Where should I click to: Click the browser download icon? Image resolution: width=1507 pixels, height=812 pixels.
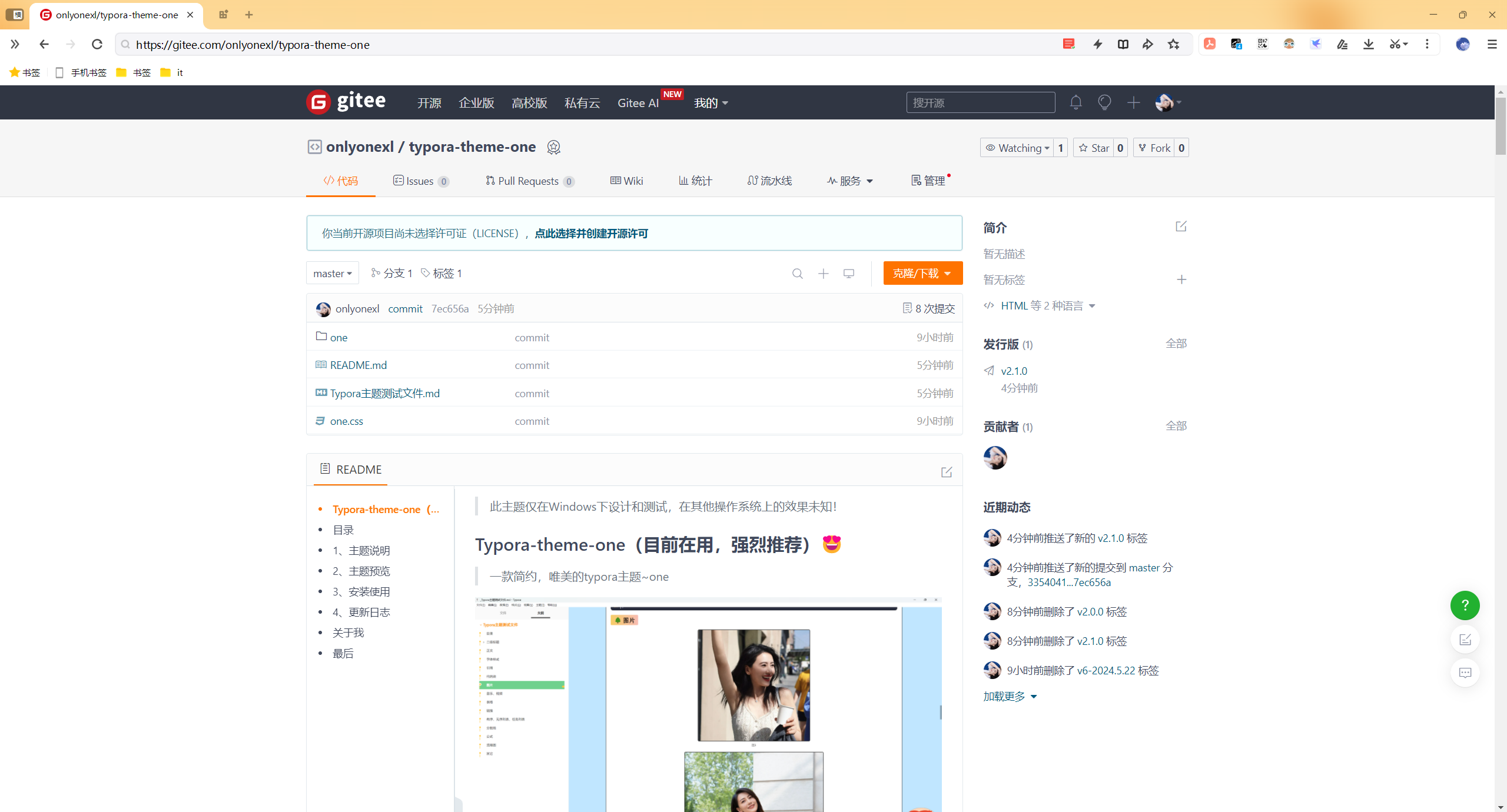(x=1369, y=44)
